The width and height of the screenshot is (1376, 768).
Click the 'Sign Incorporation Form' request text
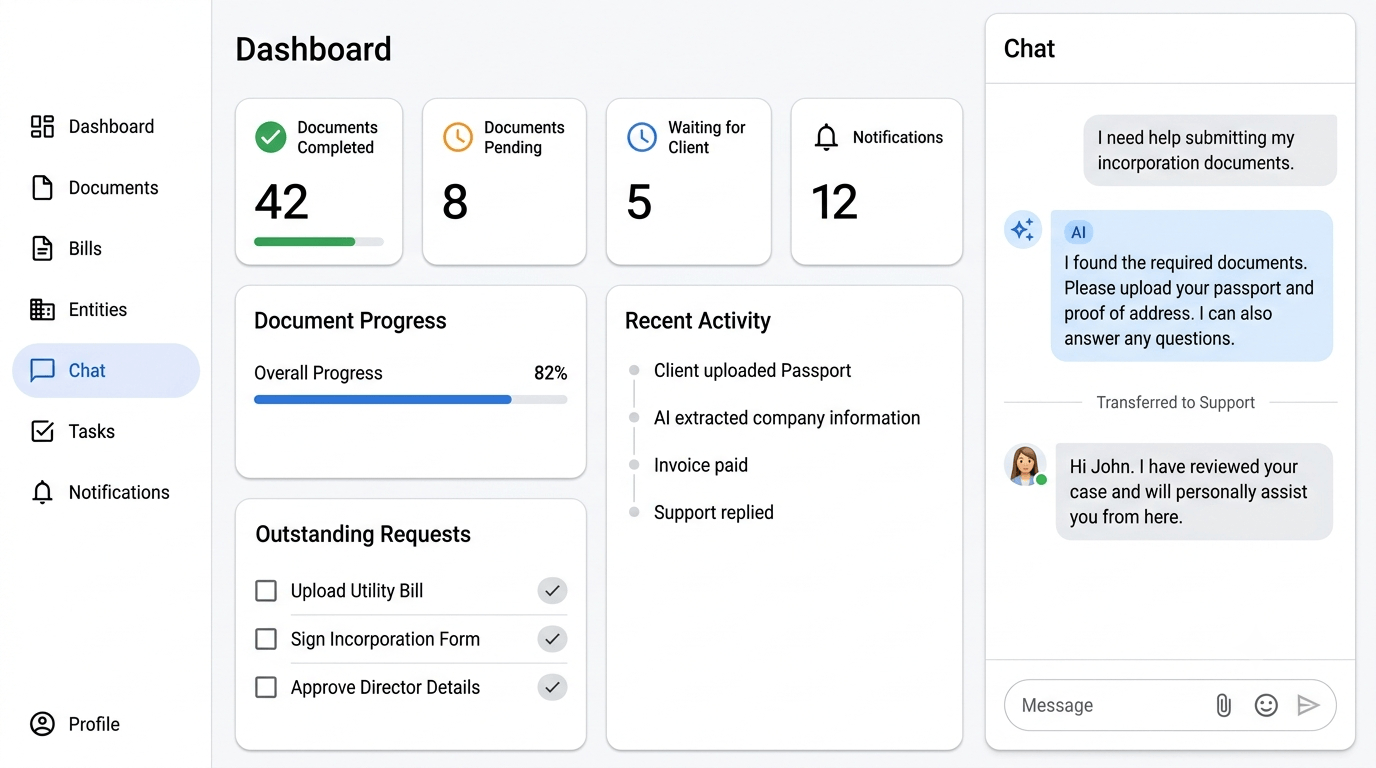(x=385, y=639)
